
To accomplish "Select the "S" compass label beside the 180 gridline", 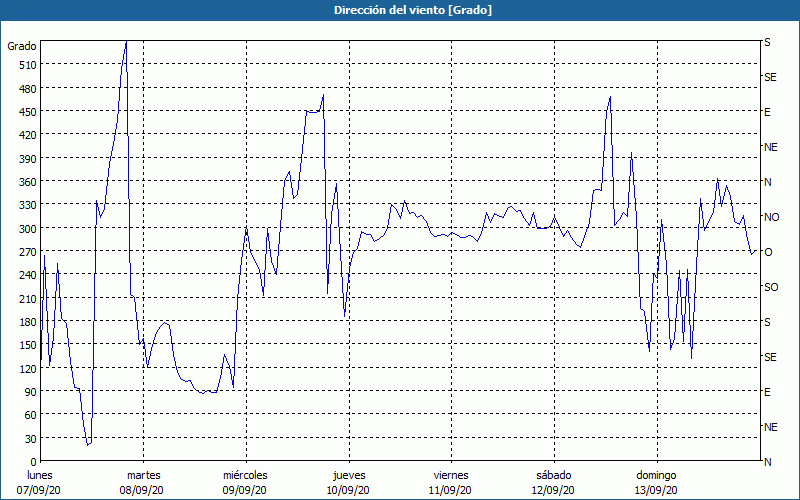I will [x=767, y=322].
